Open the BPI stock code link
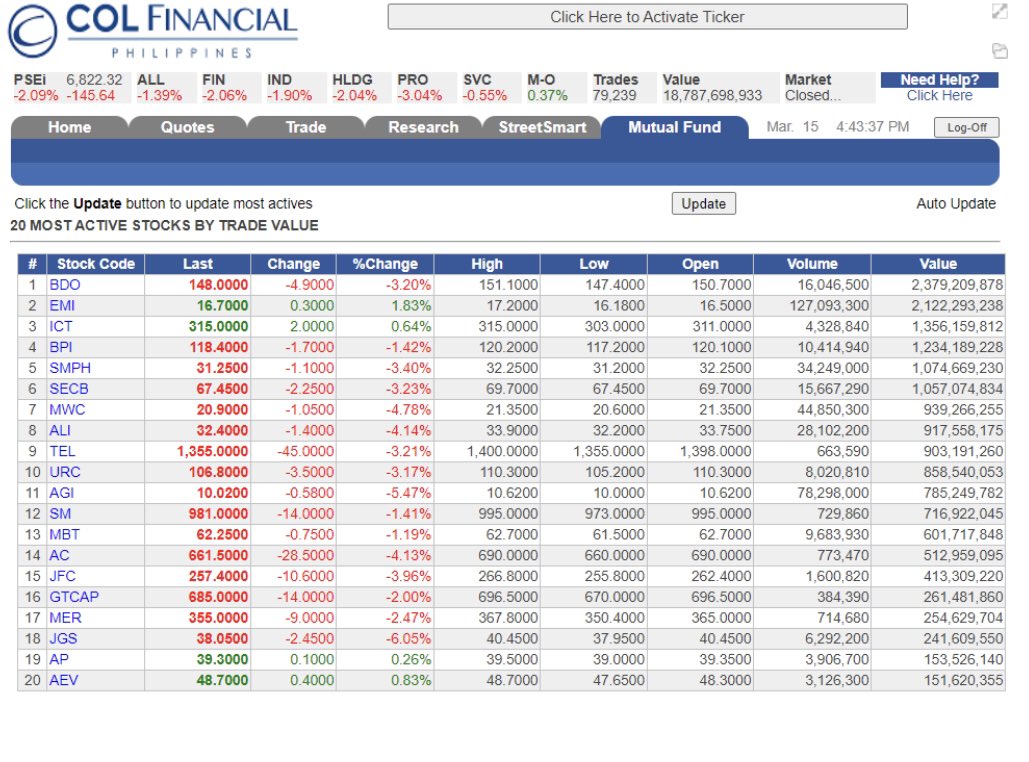The width and height of the screenshot is (1029, 762). coord(61,347)
